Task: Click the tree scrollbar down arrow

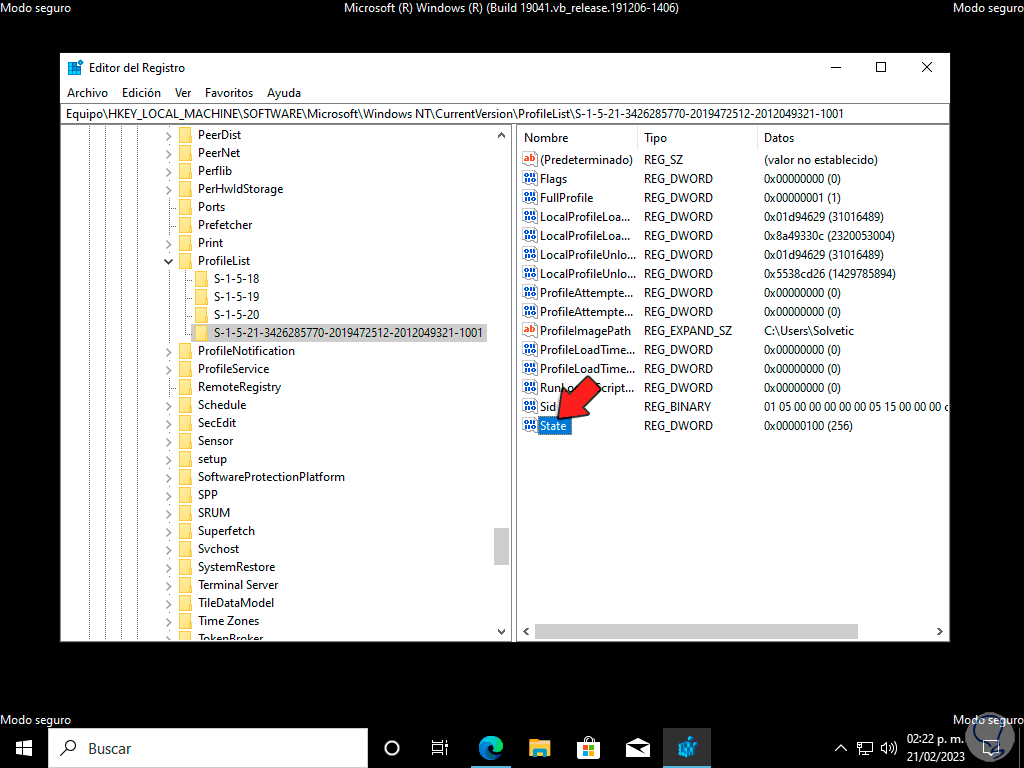Action: pos(501,632)
